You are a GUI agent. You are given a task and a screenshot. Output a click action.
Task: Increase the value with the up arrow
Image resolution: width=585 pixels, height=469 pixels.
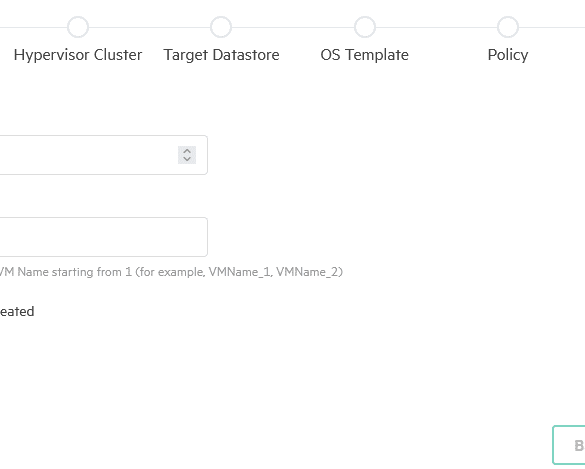(x=187, y=151)
